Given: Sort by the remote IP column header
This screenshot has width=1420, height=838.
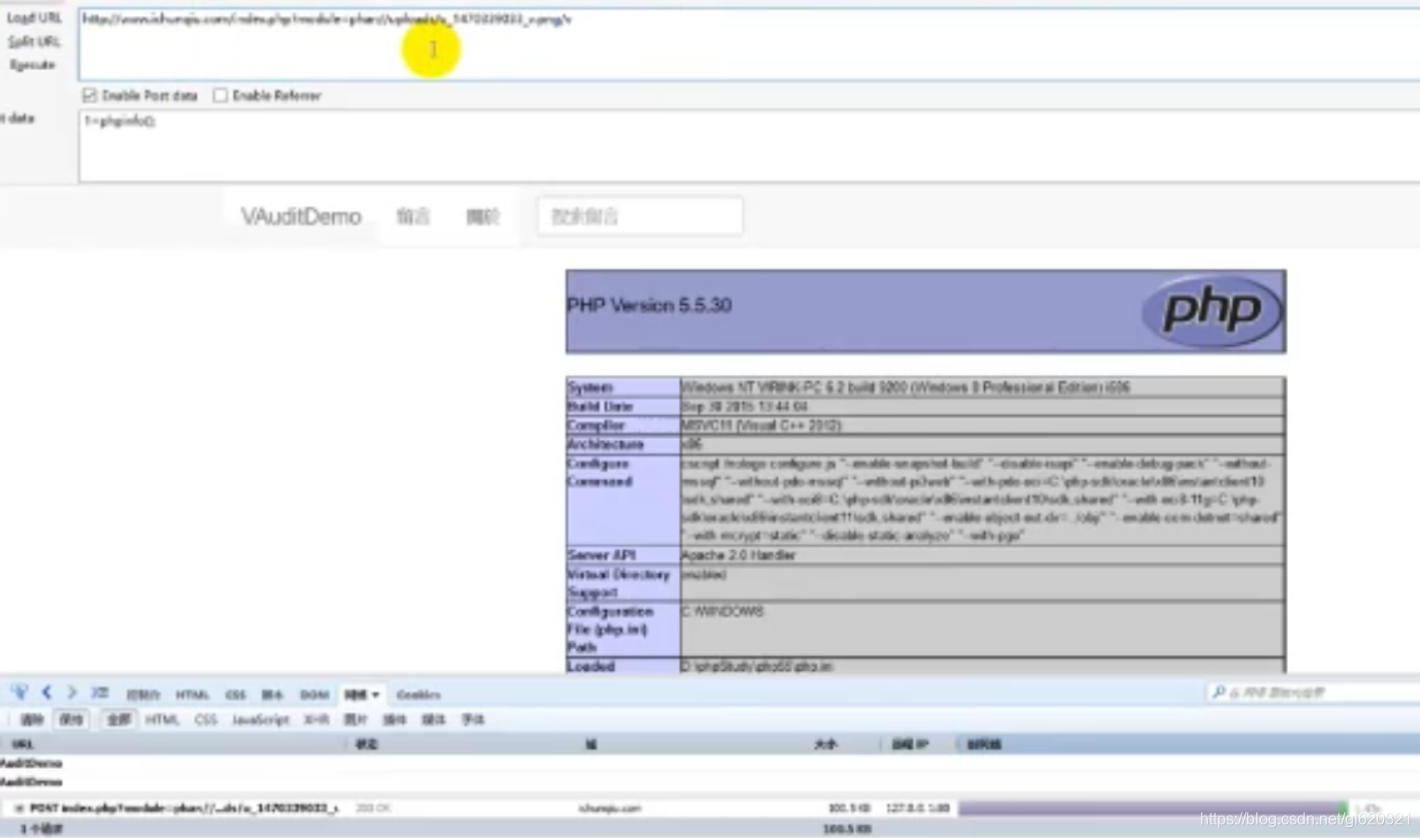Looking at the screenshot, I should pos(918,745).
